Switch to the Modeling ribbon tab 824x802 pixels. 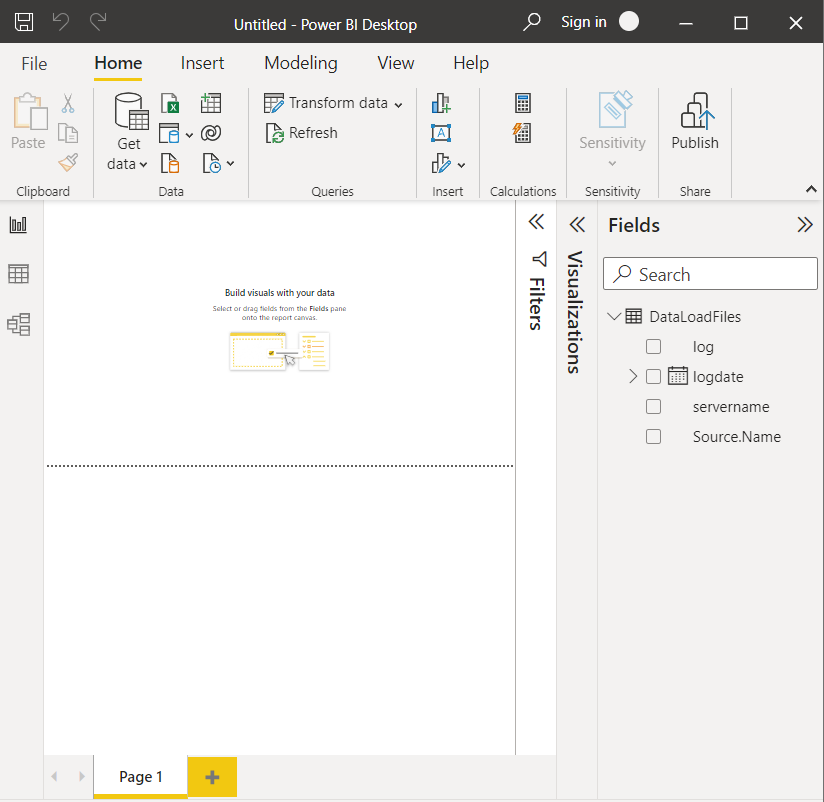click(301, 64)
